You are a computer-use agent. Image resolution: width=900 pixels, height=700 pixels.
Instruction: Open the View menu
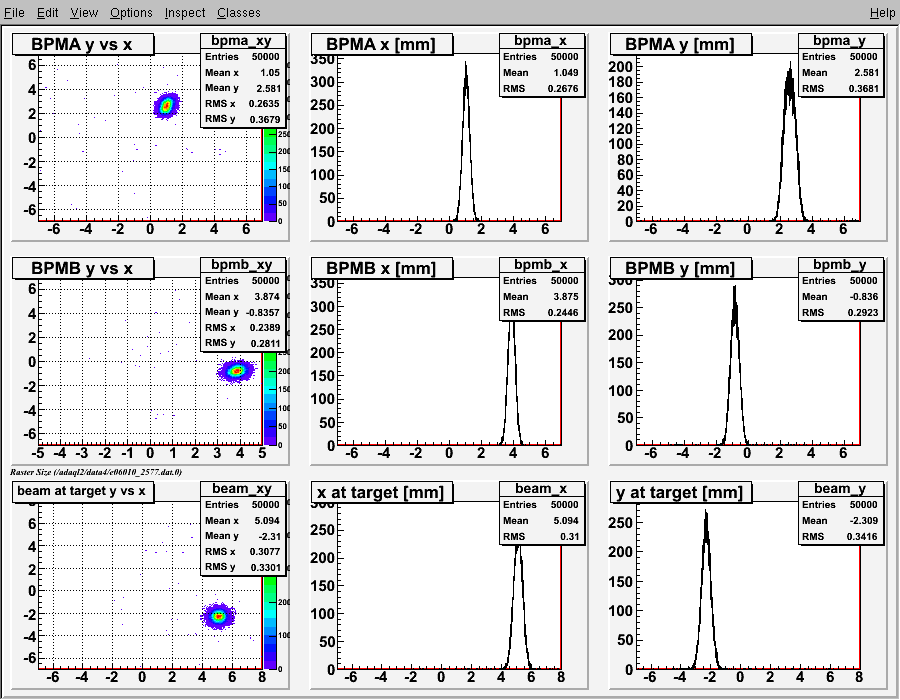(x=84, y=13)
